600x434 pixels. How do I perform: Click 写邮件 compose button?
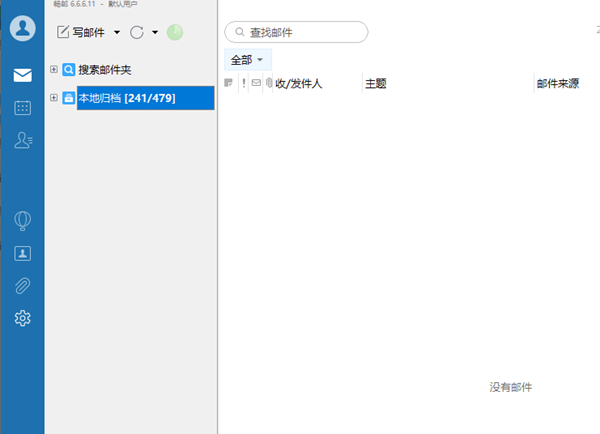[x=81, y=32]
